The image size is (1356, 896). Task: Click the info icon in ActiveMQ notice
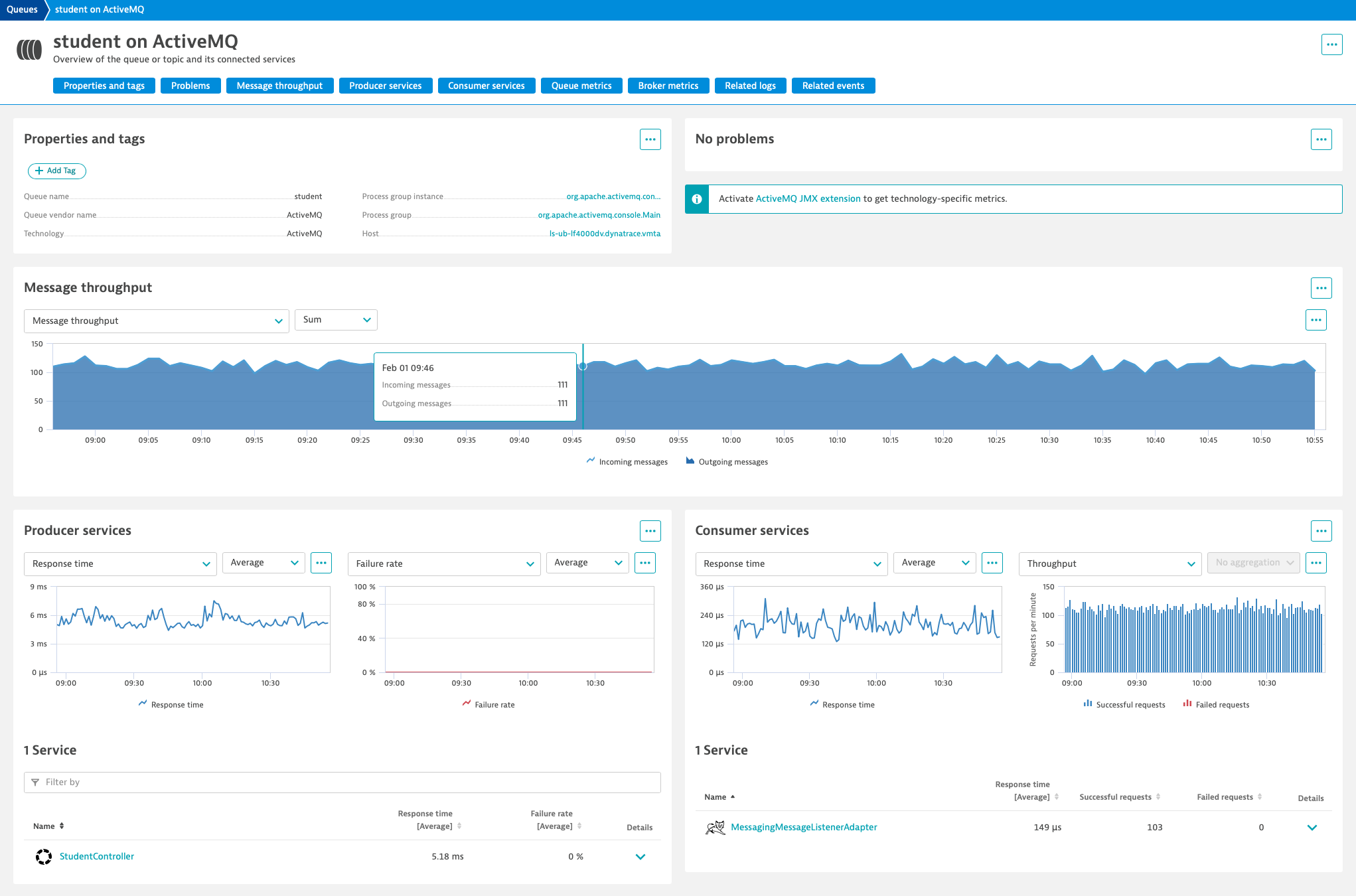coord(697,199)
